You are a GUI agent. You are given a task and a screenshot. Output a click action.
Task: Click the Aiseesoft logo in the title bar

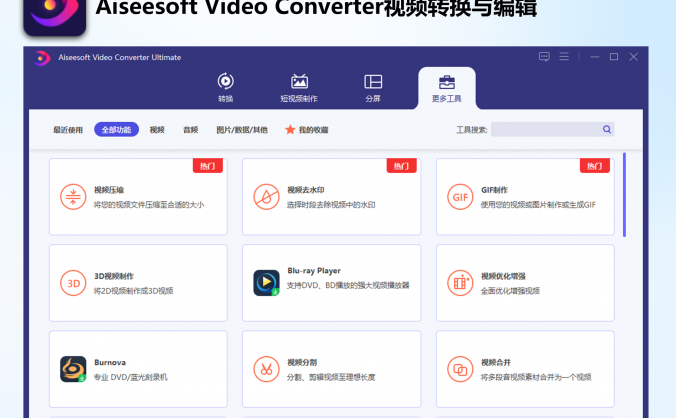click(x=42, y=58)
